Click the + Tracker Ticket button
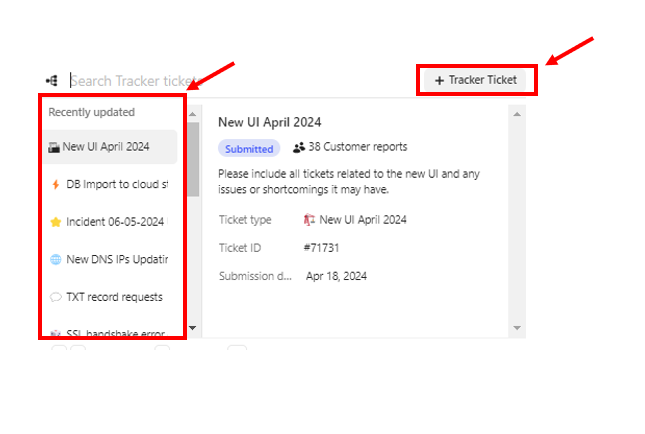This screenshot has width=645, height=434. coord(477,79)
